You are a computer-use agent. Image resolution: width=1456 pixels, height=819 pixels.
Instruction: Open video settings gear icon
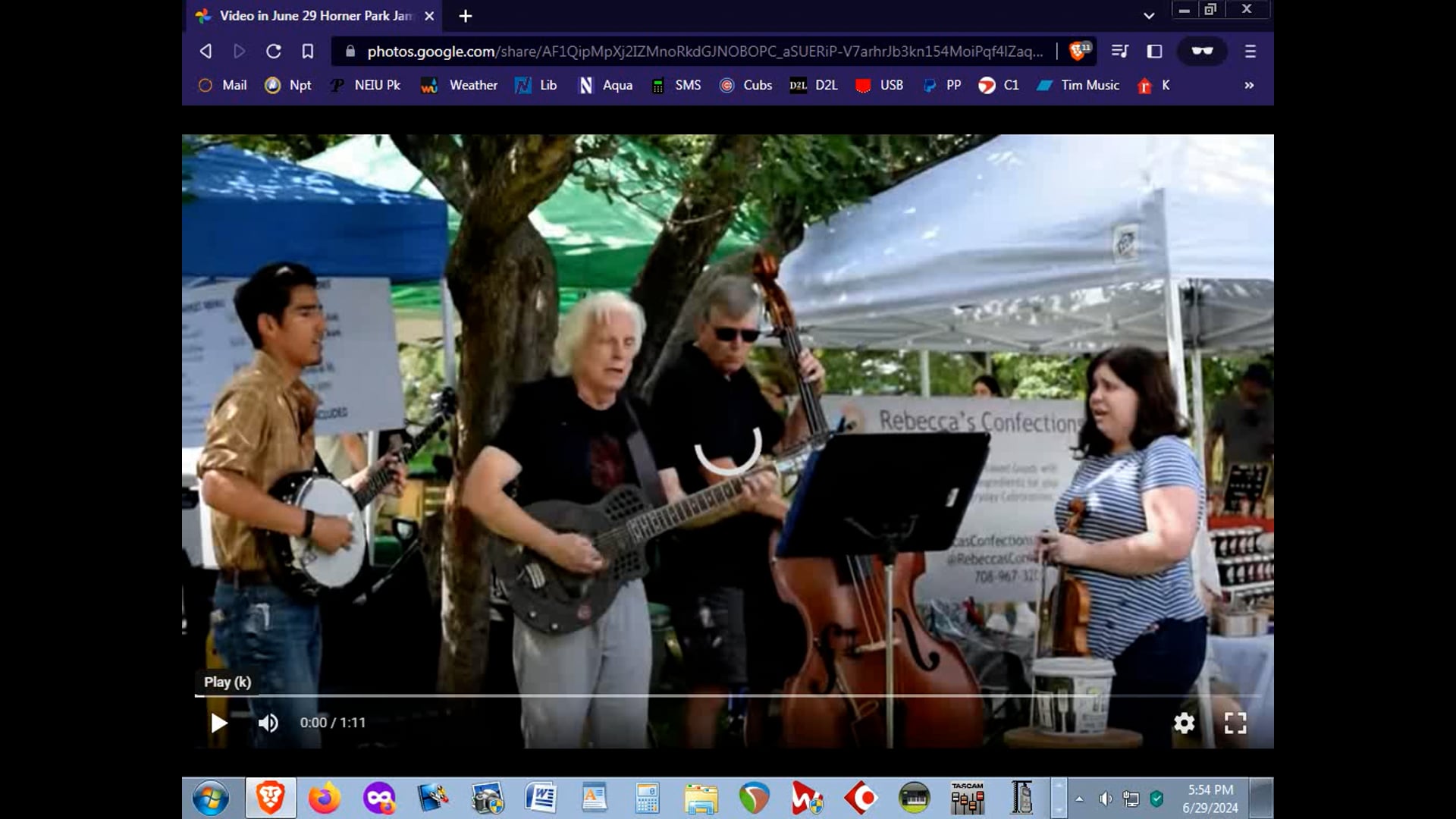[x=1184, y=723]
